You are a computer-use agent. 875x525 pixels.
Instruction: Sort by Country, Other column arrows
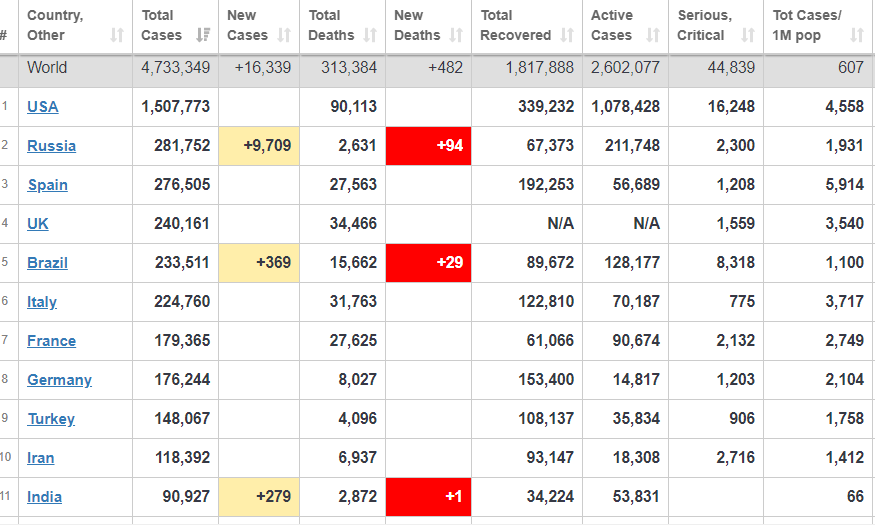(x=117, y=35)
